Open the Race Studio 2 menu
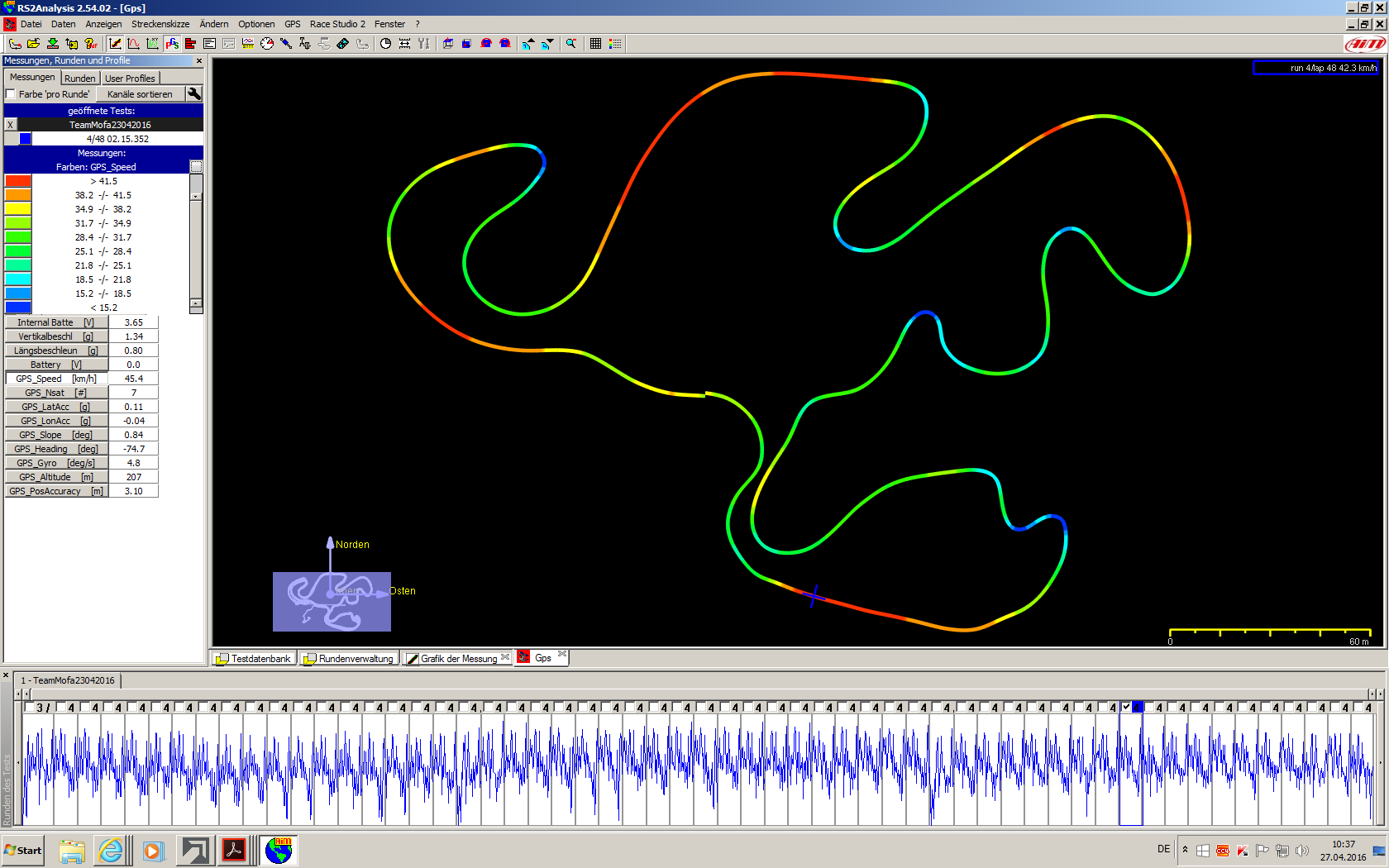1389x868 pixels. click(x=337, y=24)
